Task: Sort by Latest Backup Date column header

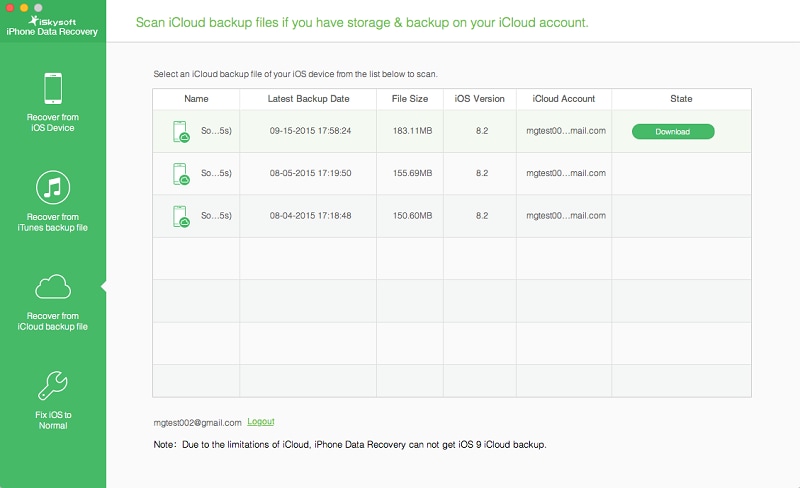Action: pos(308,99)
